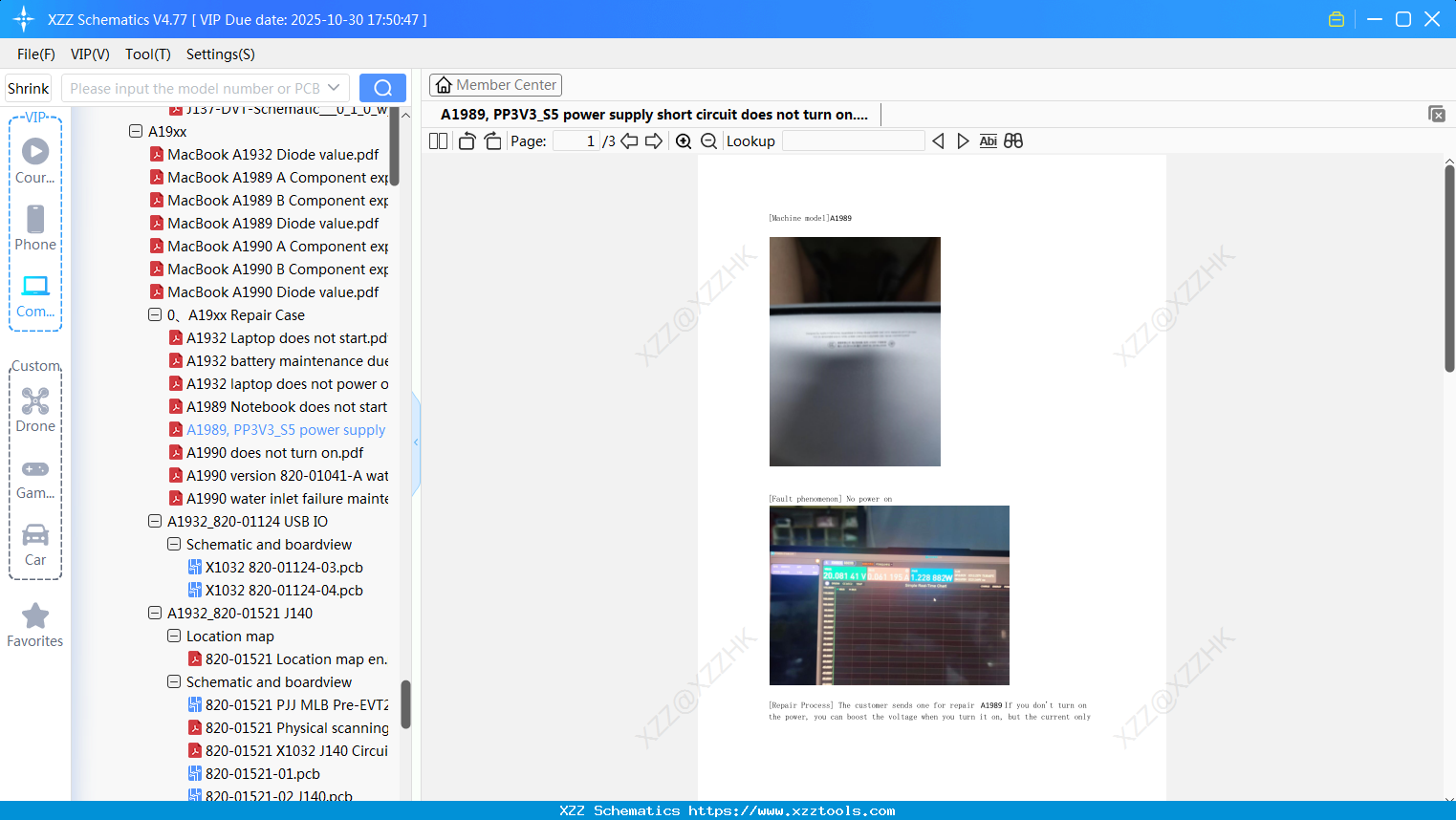Click the tree panel upper scrollbar thumb
1456x820 pixels.
394,148
